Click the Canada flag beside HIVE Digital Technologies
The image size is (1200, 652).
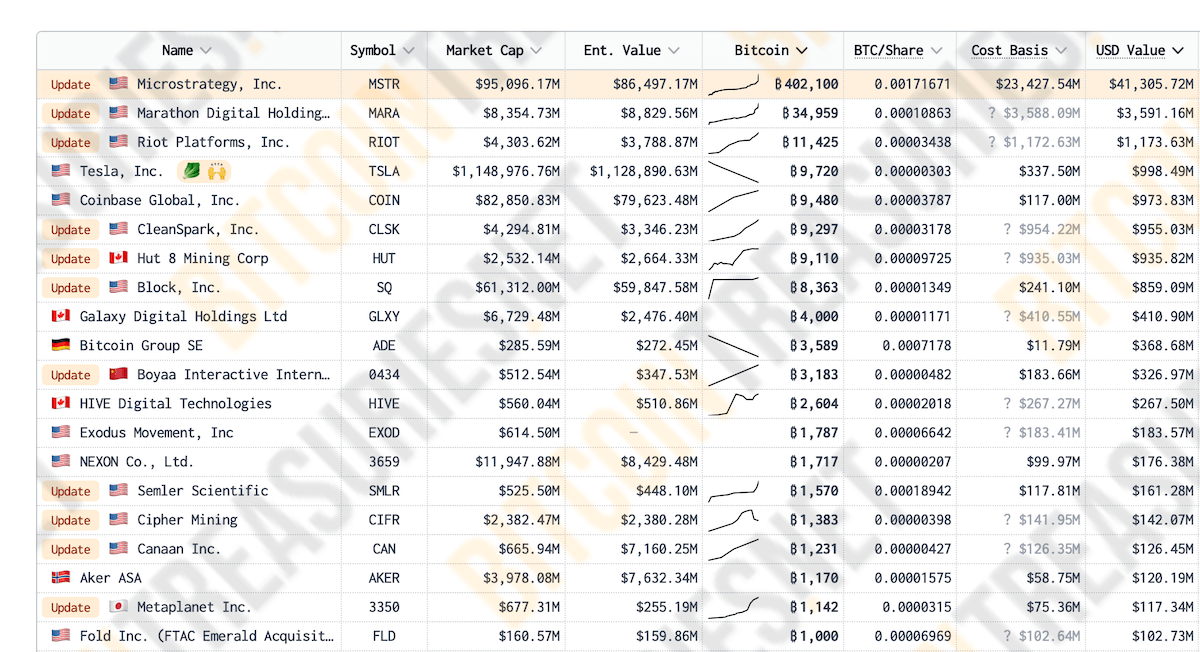pos(61,403)
